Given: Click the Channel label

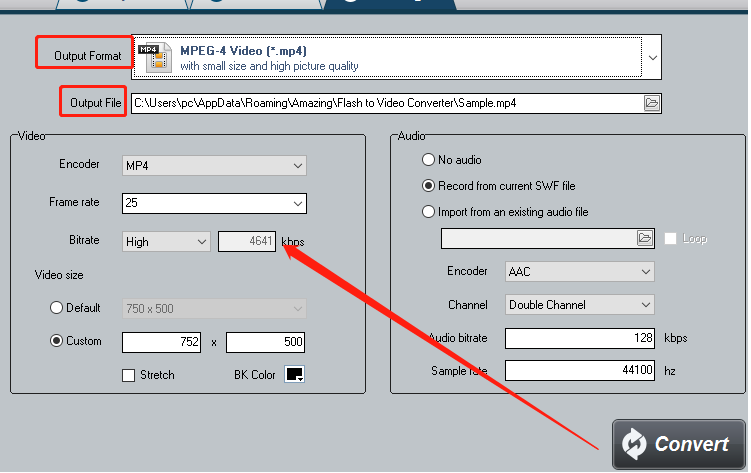Looking at the screenshot, I should pyautogui.click(x=468, y=305).
